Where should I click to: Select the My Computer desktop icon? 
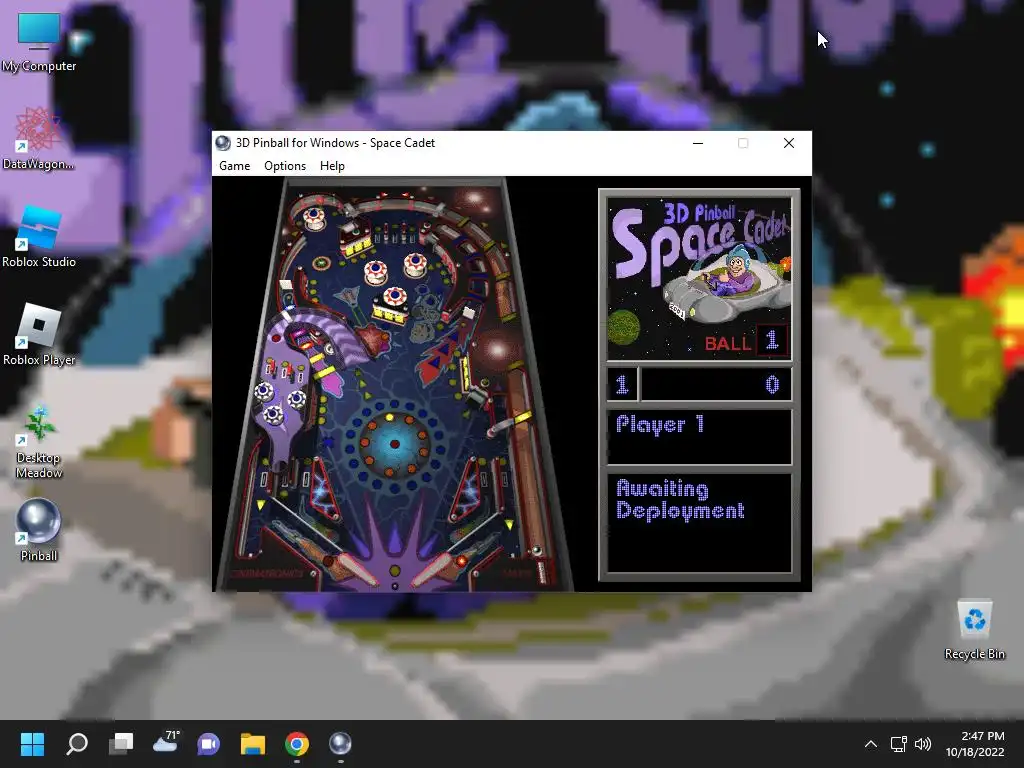(39, 42)
